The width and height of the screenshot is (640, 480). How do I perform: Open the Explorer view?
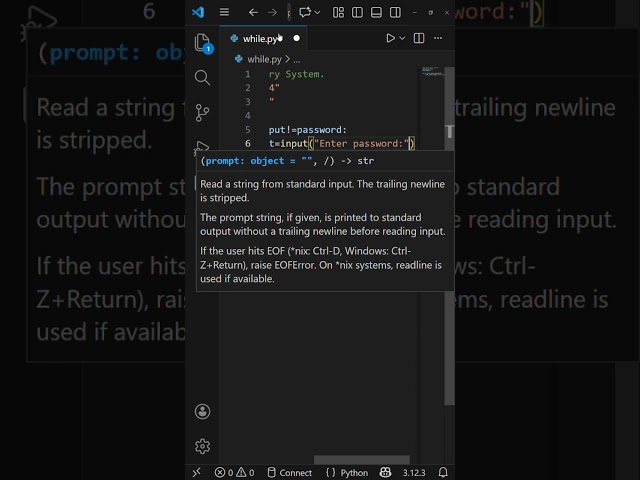203,43
